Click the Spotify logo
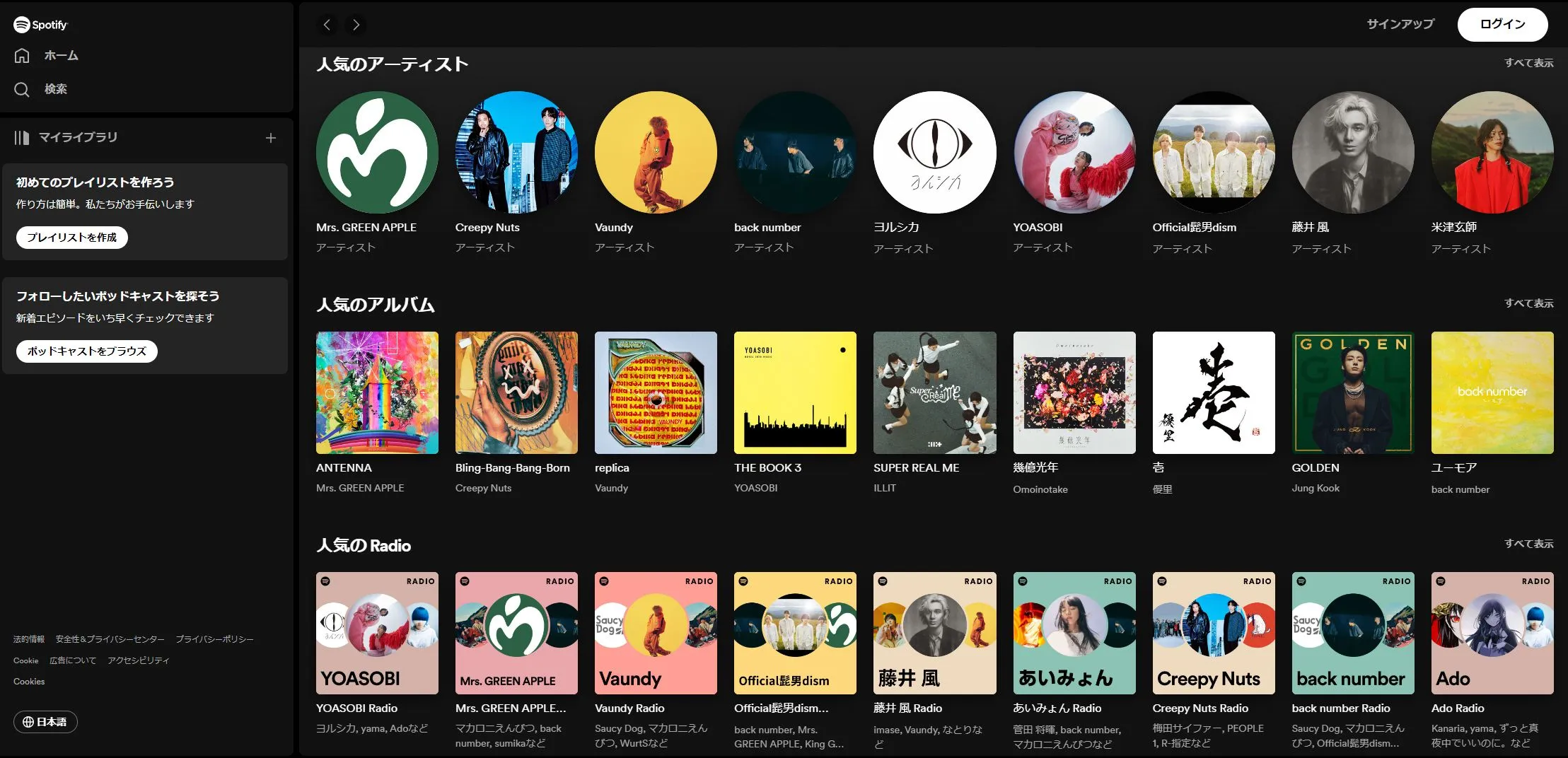 pos(40,25)
